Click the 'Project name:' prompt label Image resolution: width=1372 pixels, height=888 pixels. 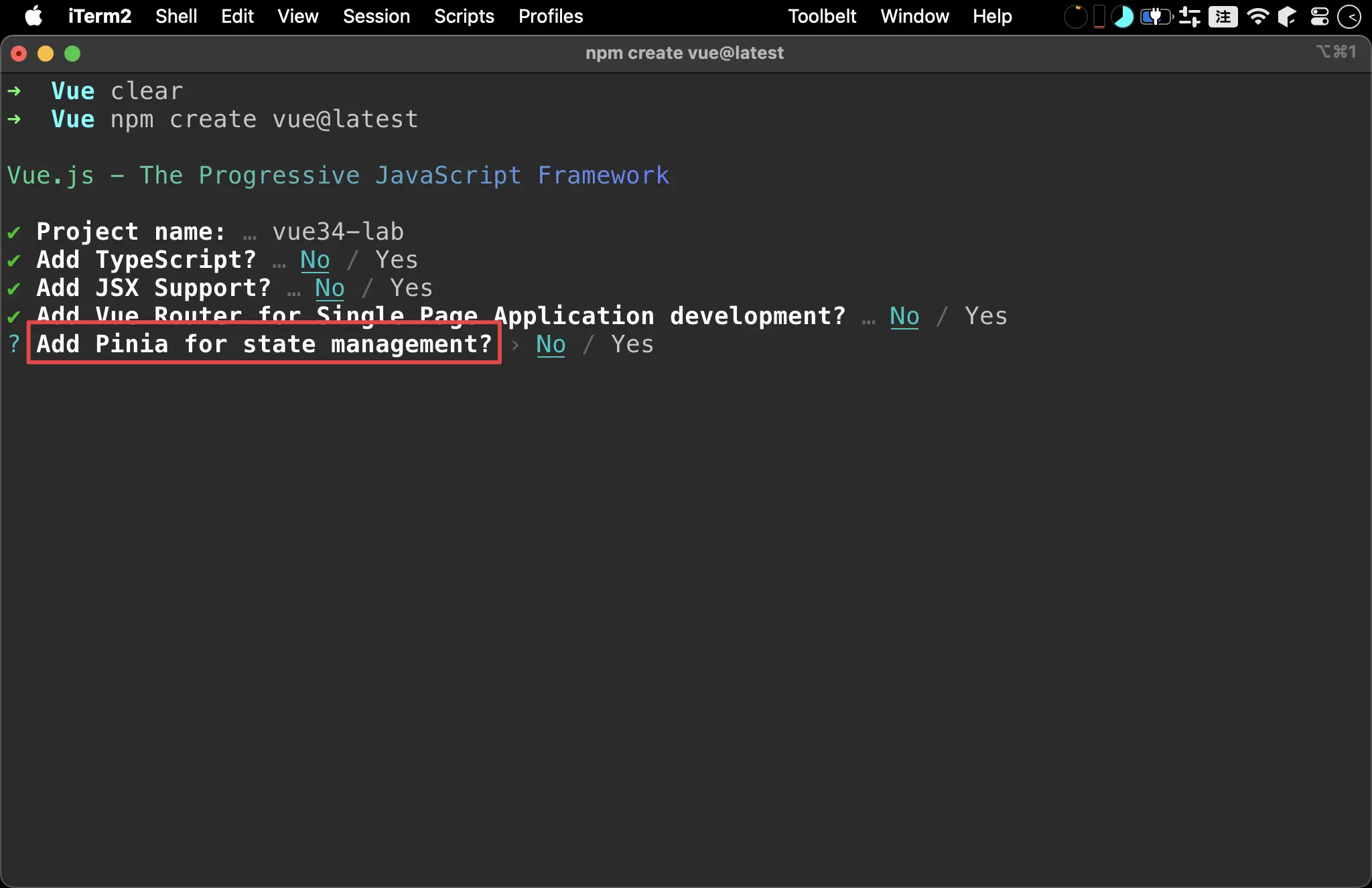point(131,232)
